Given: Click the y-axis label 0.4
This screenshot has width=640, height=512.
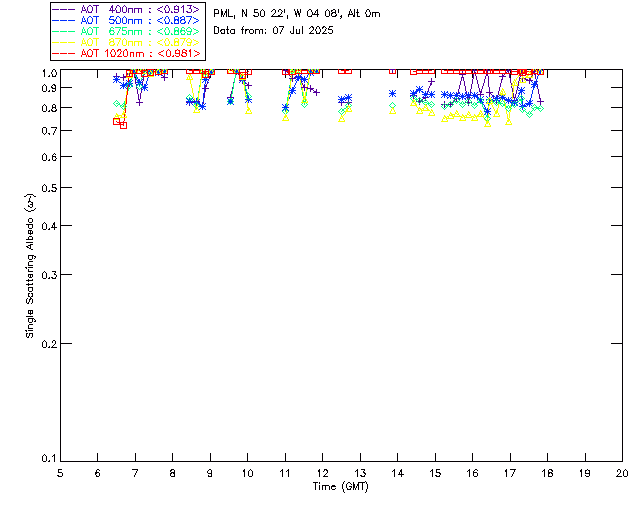Looking at the screenshot, I should coord(49,226).
